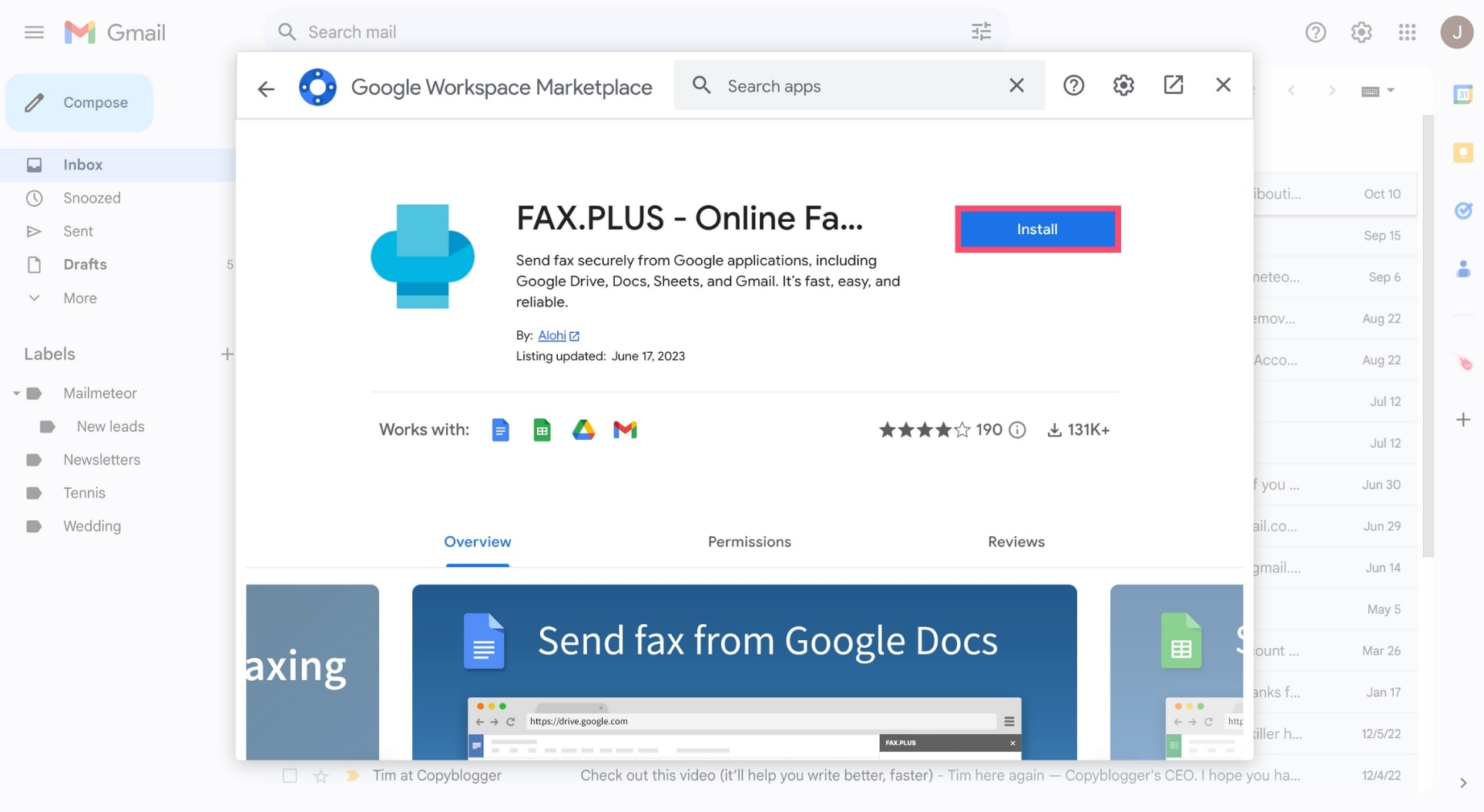Go to older emails arrow
This screenshot has width=1484, height=812.
pyautogui.click(x=1331, y=91)
